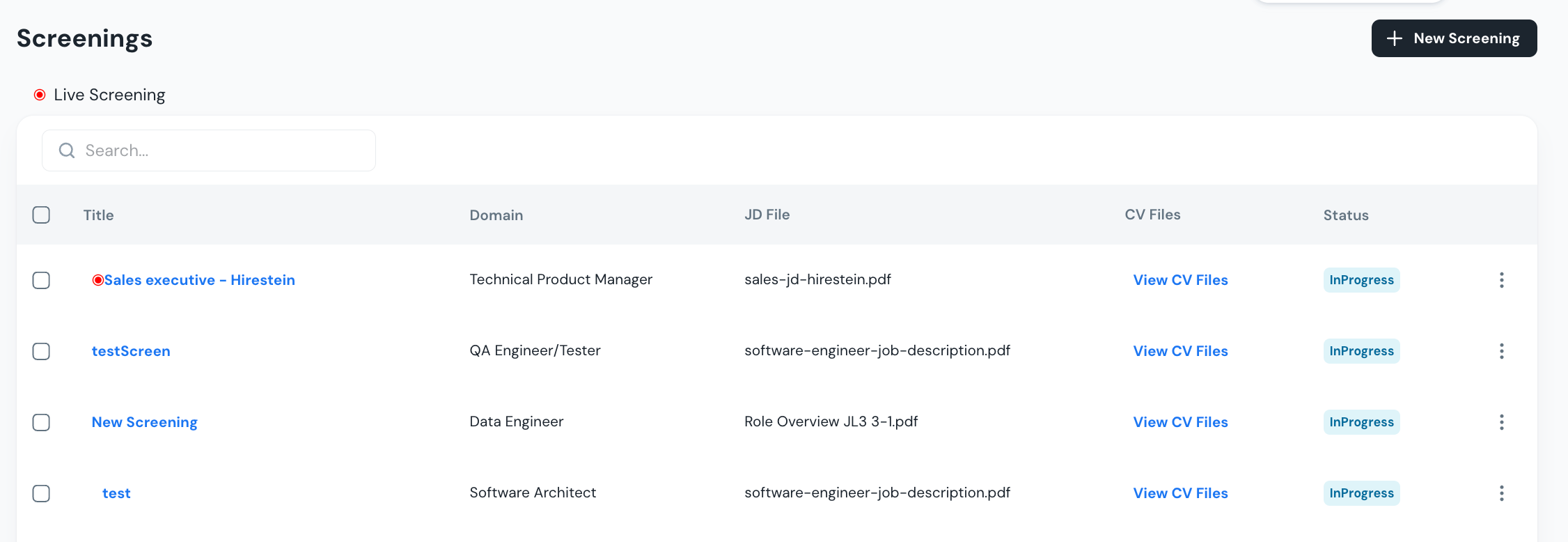Click InProgress status badge for testScreen
Image resolution: width=1568 pixels, height=542 pixels.
[x=1361, y=351]
